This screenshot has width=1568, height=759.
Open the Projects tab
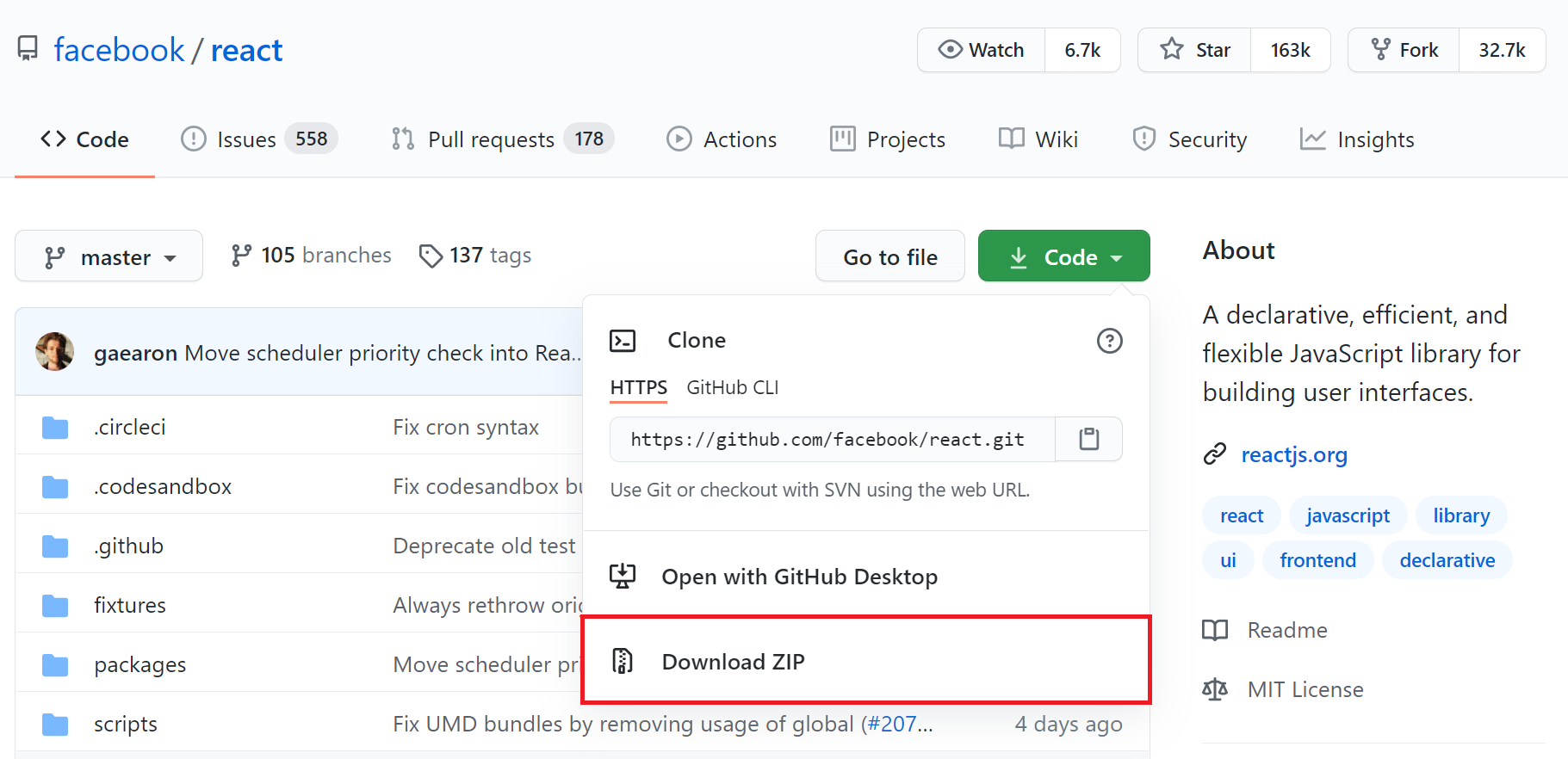point(887,139)
